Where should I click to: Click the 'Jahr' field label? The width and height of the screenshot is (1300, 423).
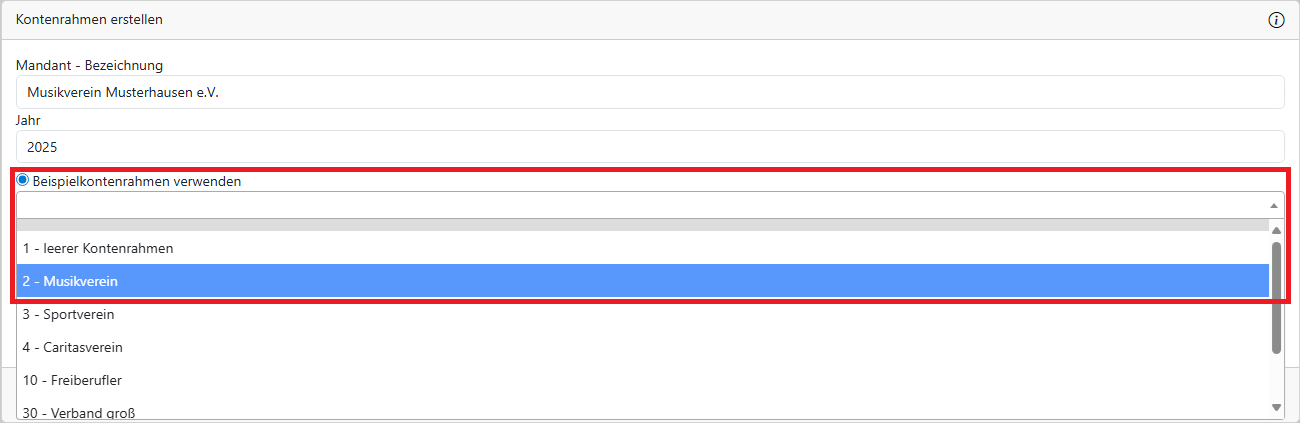29,120
